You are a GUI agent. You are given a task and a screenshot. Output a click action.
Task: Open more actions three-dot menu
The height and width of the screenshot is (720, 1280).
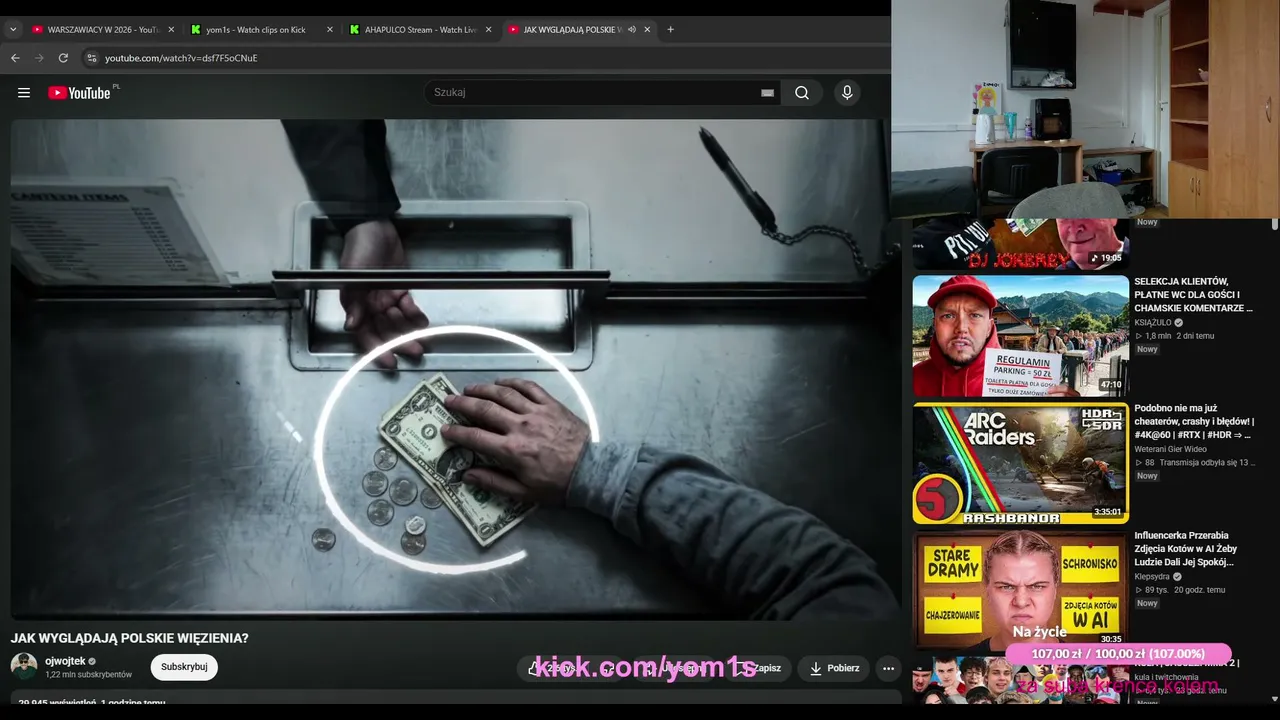pos(888,668)
